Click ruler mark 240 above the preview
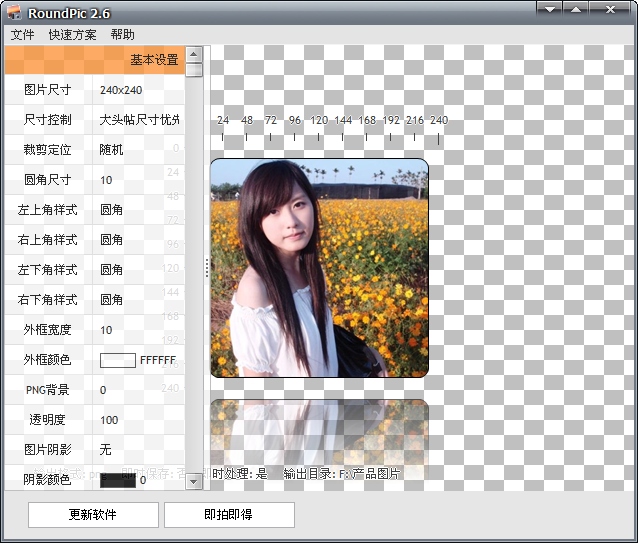 (439, 120)
